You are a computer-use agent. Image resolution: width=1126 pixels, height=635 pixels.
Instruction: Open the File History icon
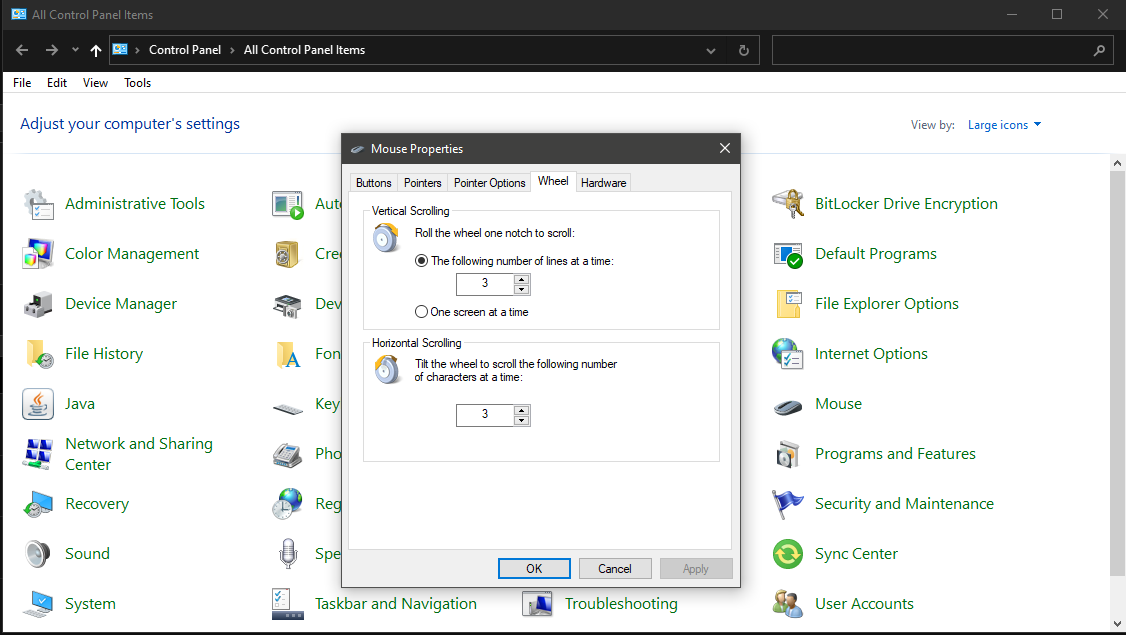coord(38,354)
